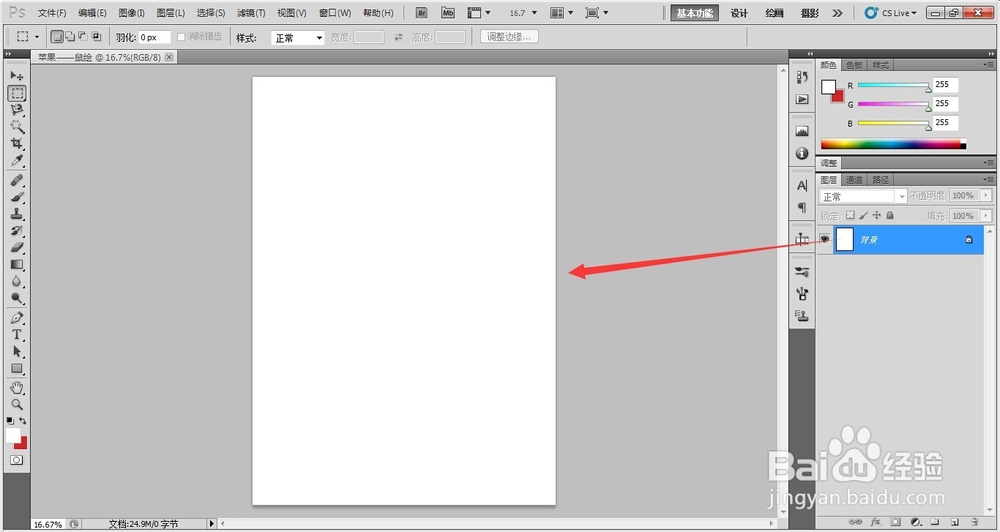Image resolution: width=1000 pixels, height=532 pixels.
Task: Select the Gradient tool
Action: tap(17, 264)
